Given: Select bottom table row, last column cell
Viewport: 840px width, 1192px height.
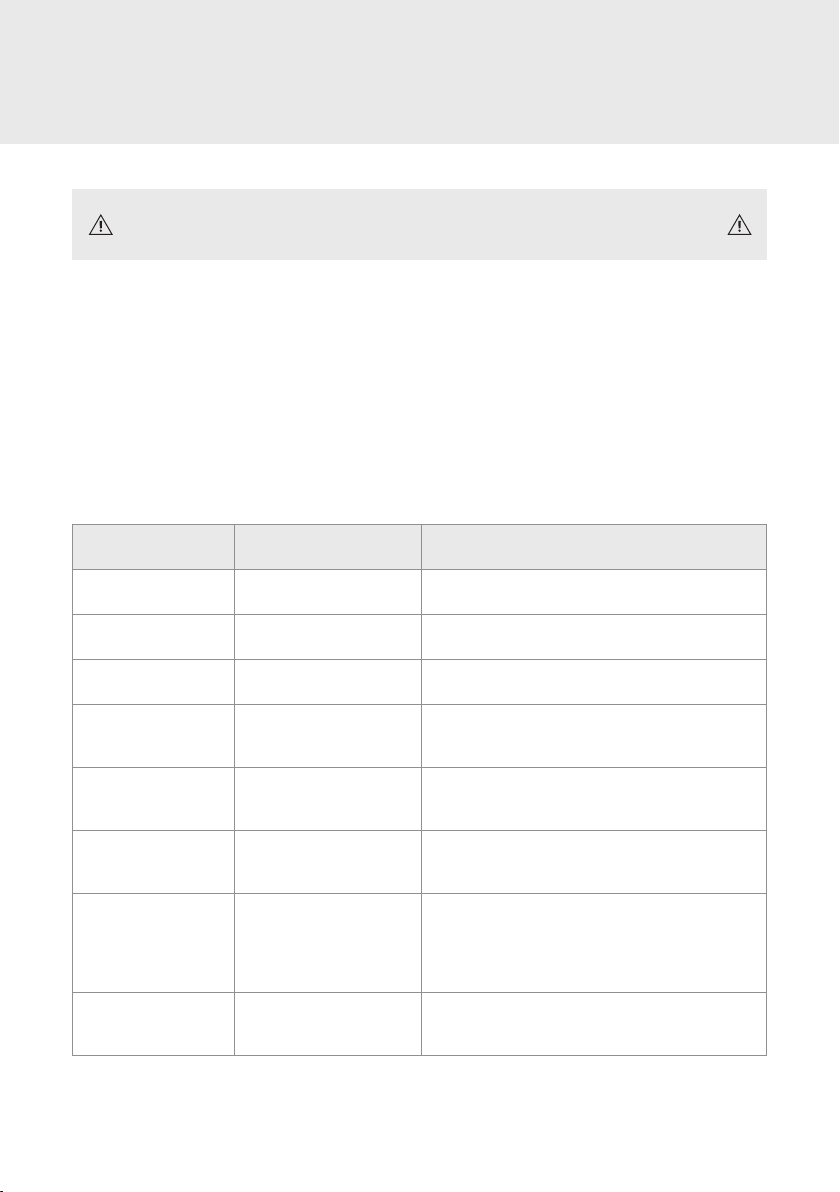Looking at the screenshot, I should pos(594,1024).
